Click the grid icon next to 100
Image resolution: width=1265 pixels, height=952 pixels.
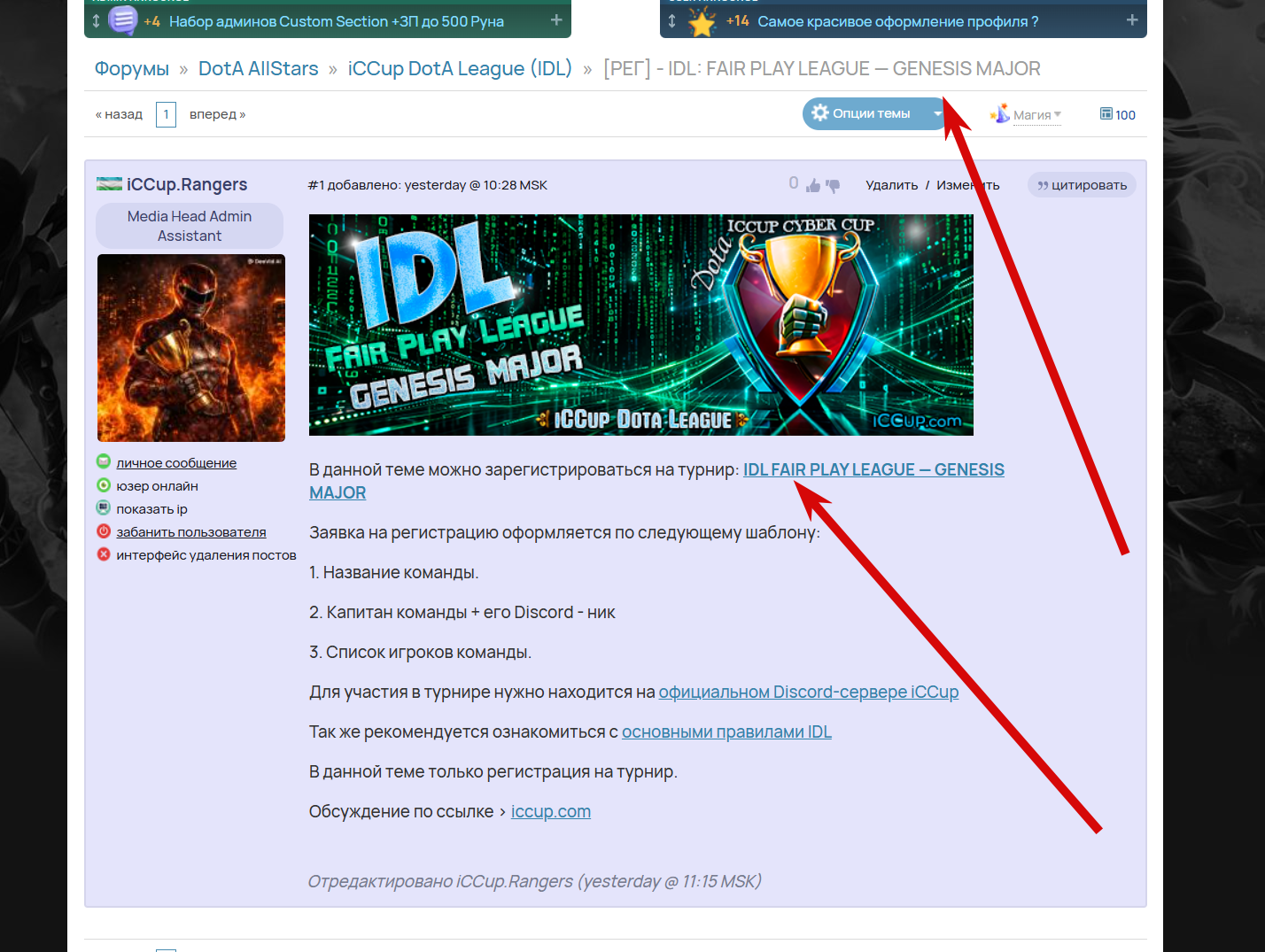pos(1106,113)
